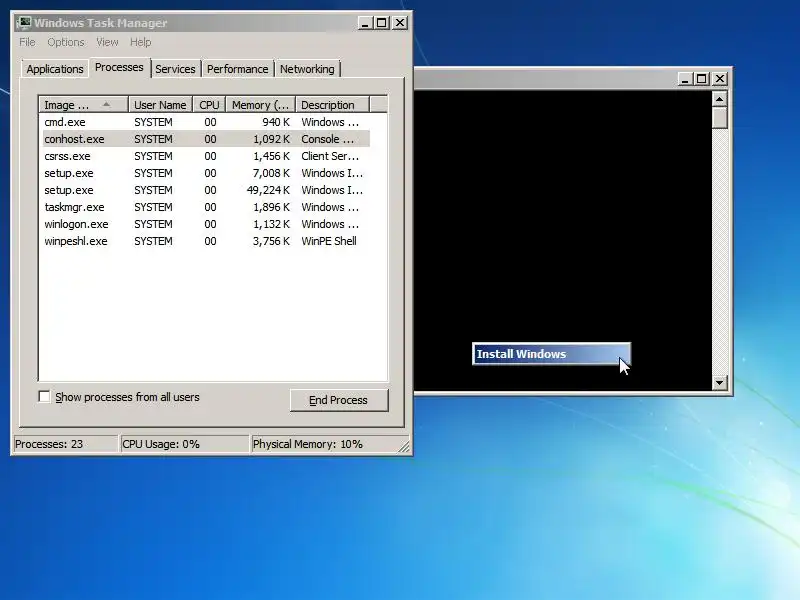
Task: Minimize the Windows Task Manager window
Action: (x=365, y=23)
